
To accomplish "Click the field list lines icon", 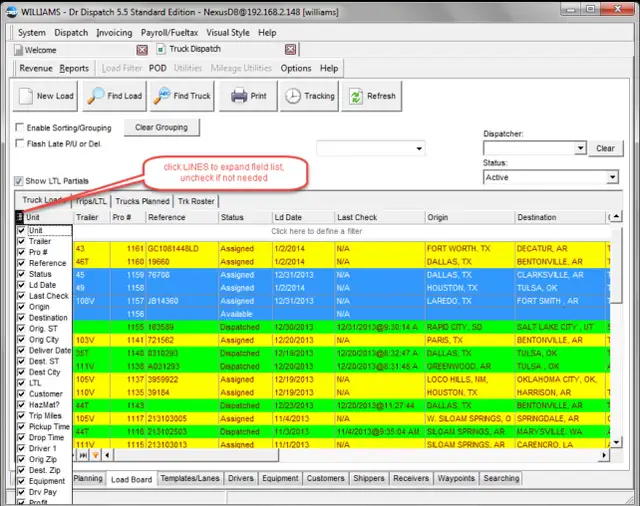I will 20,217.
